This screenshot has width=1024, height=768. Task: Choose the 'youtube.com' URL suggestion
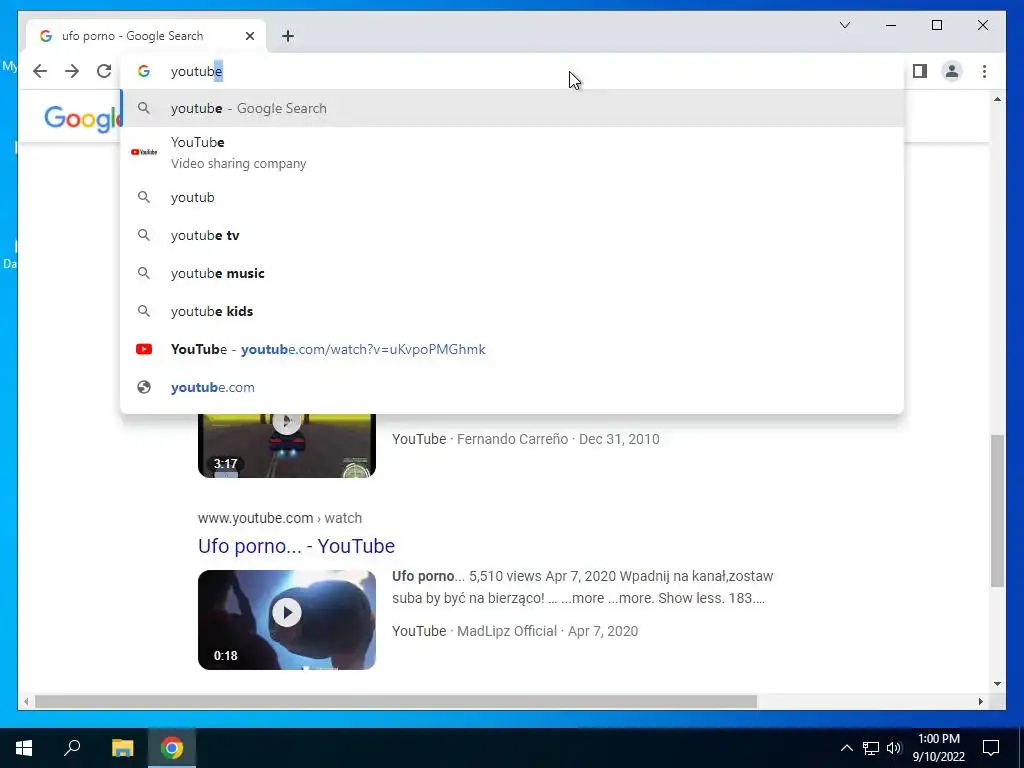512,387
